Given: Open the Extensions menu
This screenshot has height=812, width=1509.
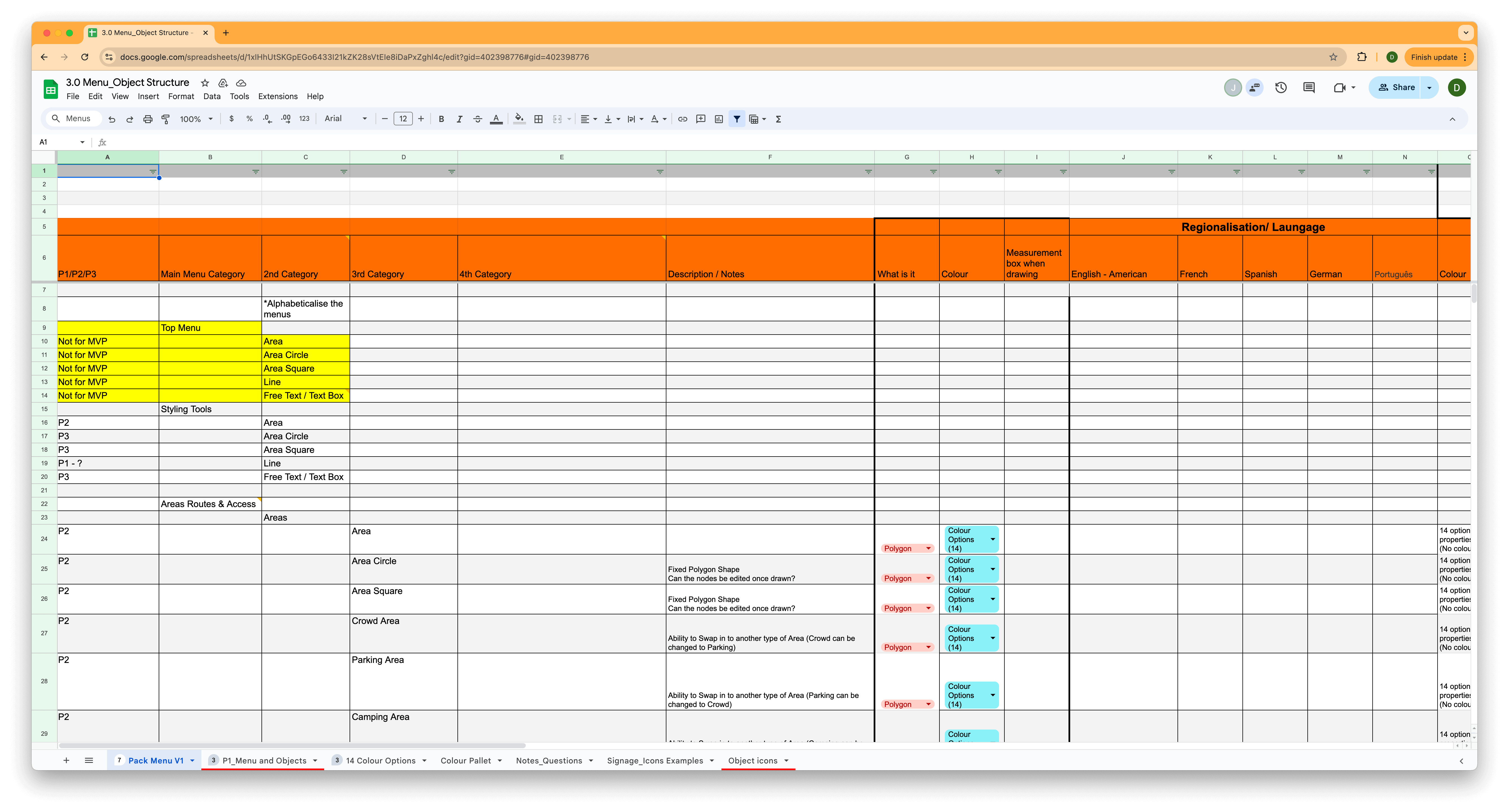Looking at the screenshot, I should pyautogui.click(x=278, y=97).
